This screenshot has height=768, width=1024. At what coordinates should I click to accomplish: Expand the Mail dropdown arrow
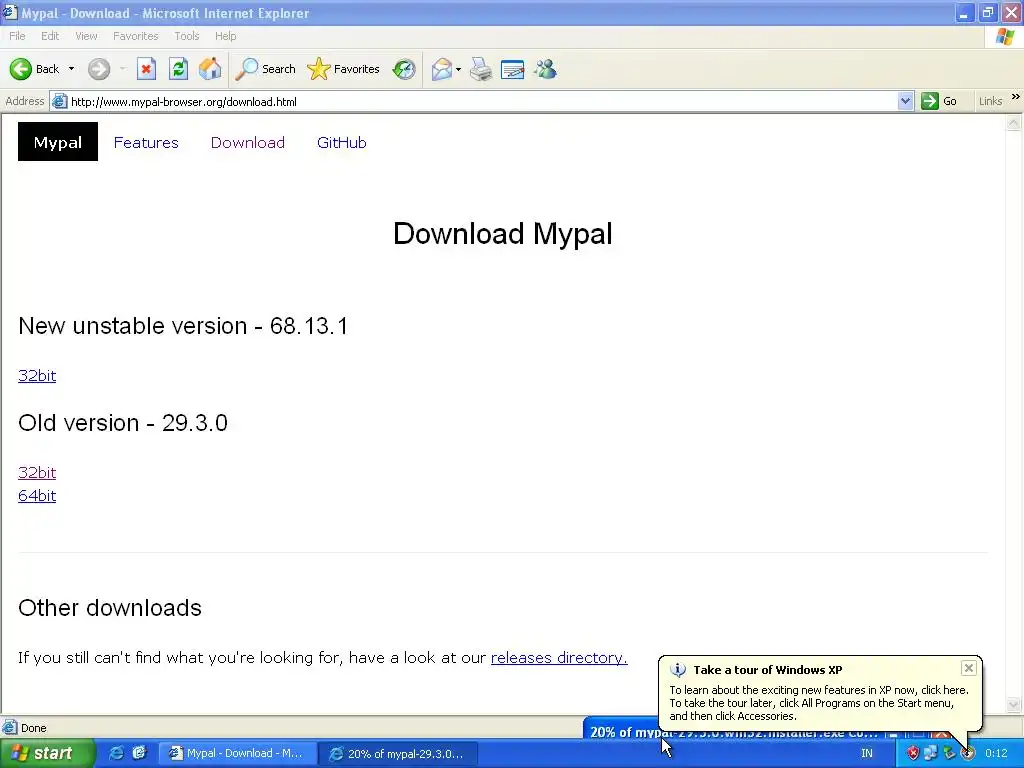[x=458, y=69]
